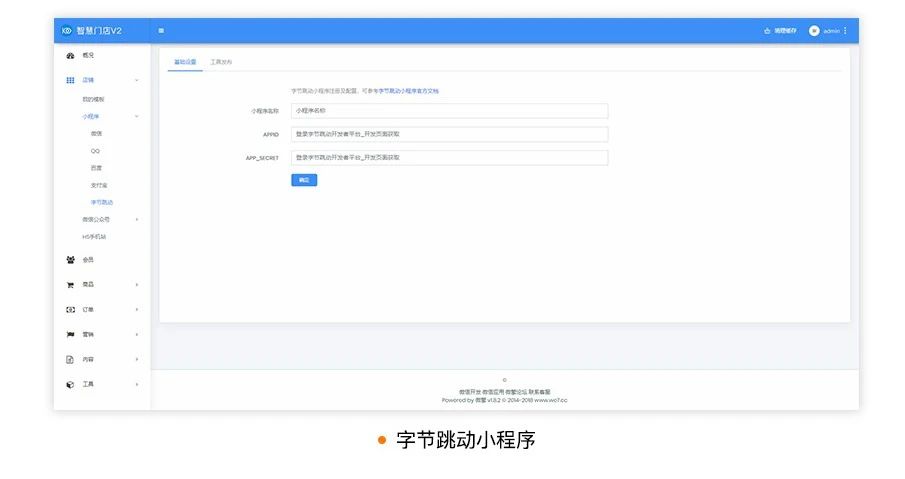Collapse the 店铺 menu chevron
The width and height of the screenshot is (905, 479).
(137, 80)
